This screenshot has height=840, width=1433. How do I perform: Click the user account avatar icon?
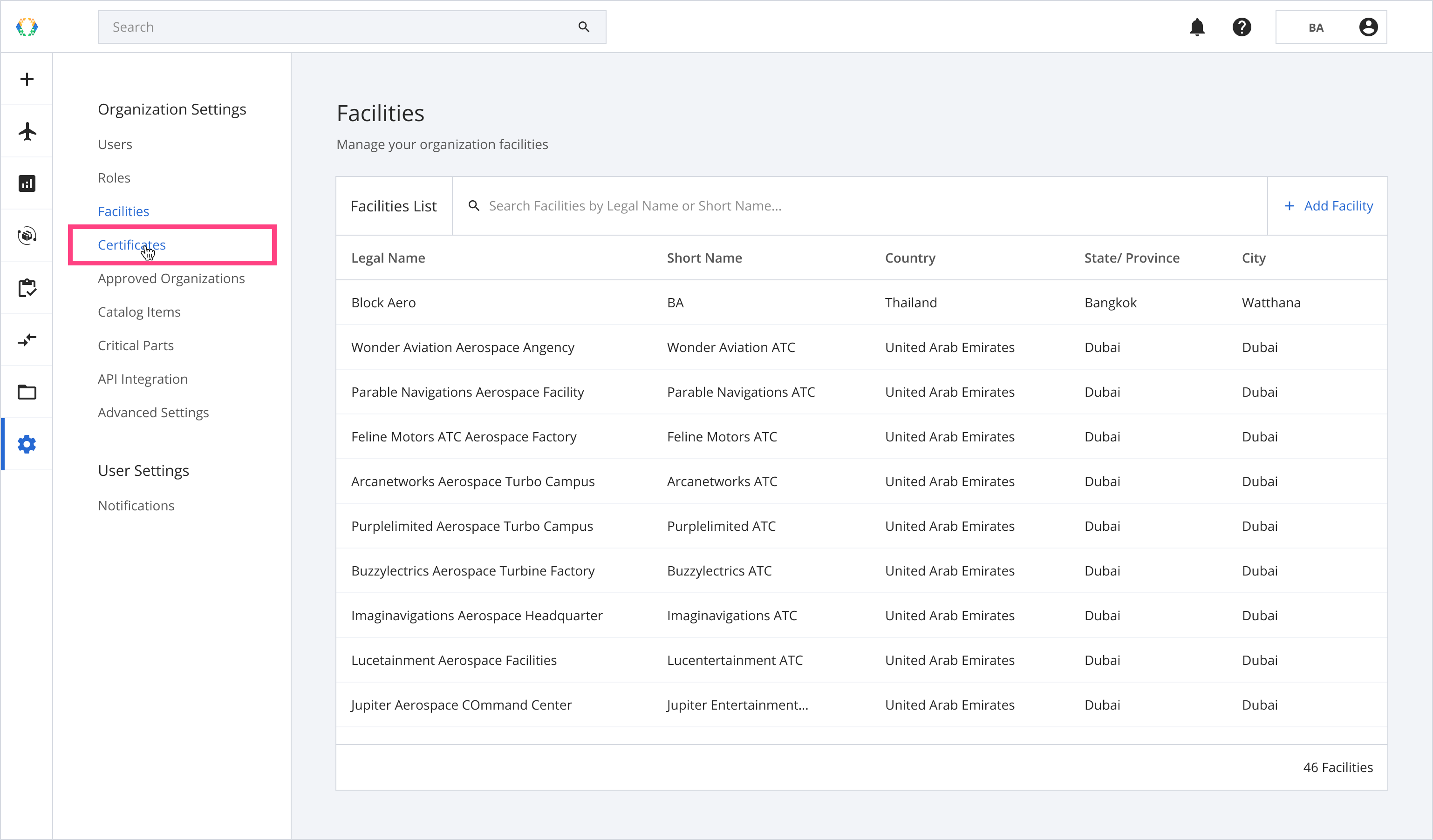pos(1368,27)
